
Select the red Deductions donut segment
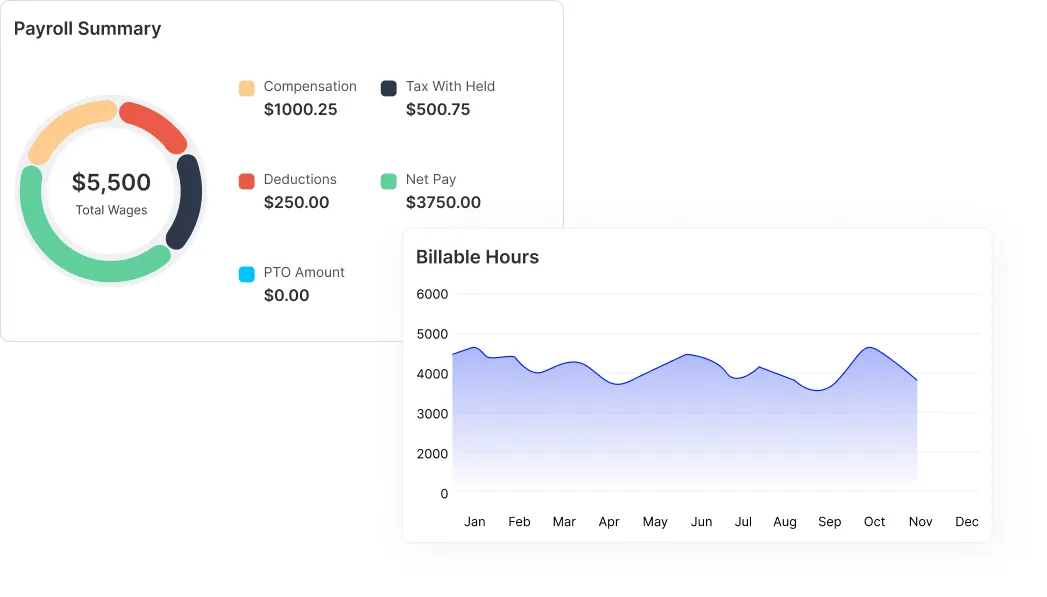click(155, 123)
